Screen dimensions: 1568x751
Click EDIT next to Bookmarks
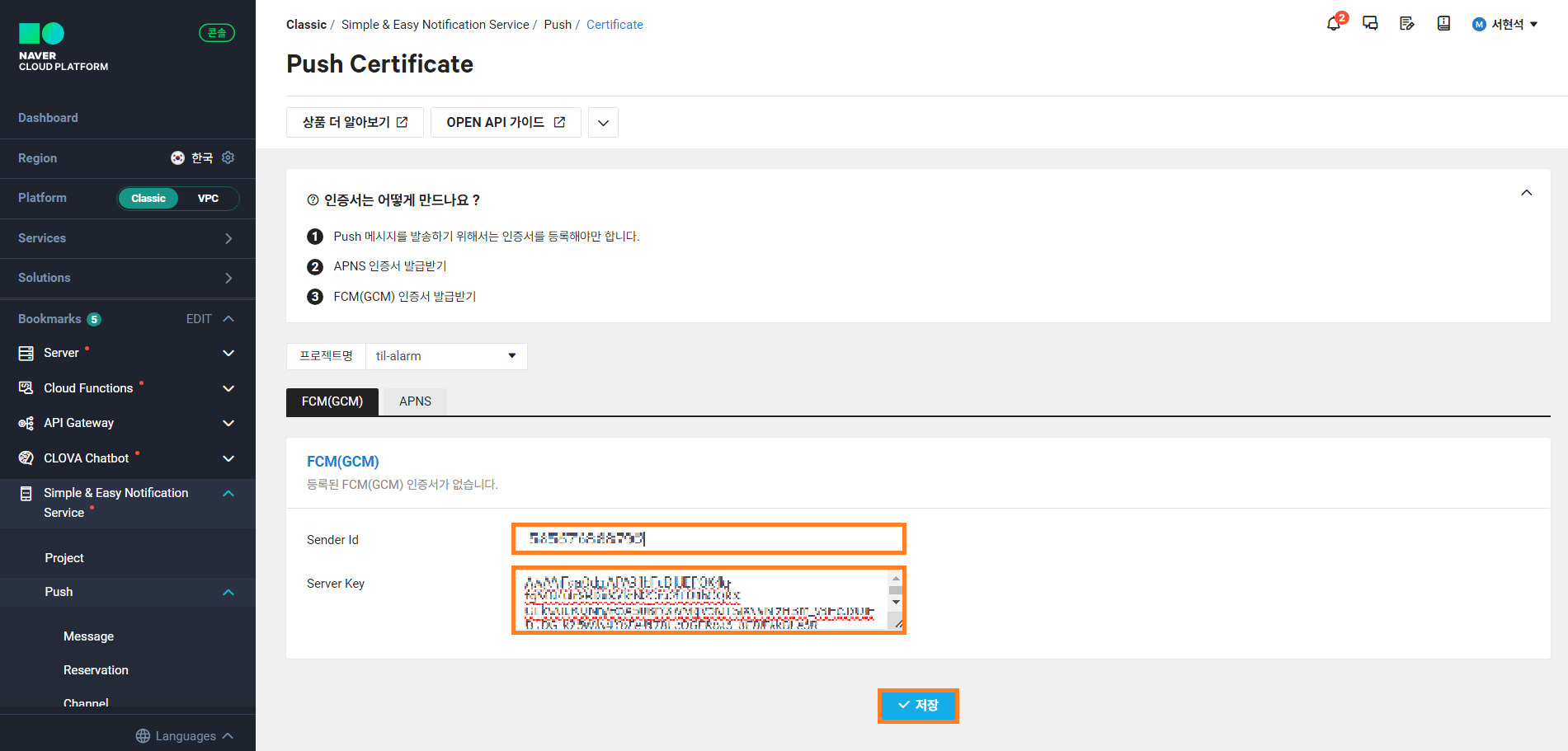pyautogui.click(x=199, y=319)
